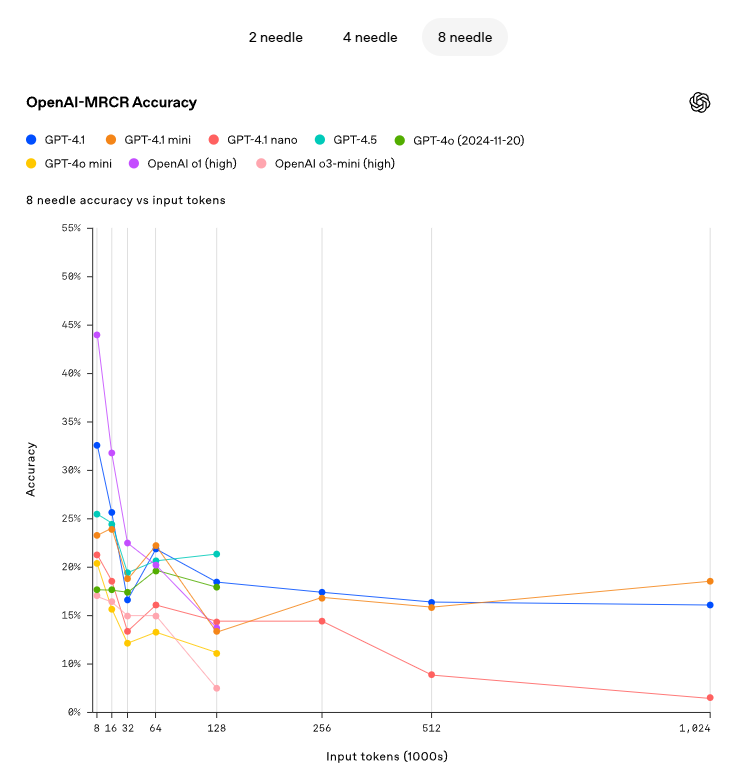
Task: Click the 512 x-axis tick label
Action: [x=431, y=728]
